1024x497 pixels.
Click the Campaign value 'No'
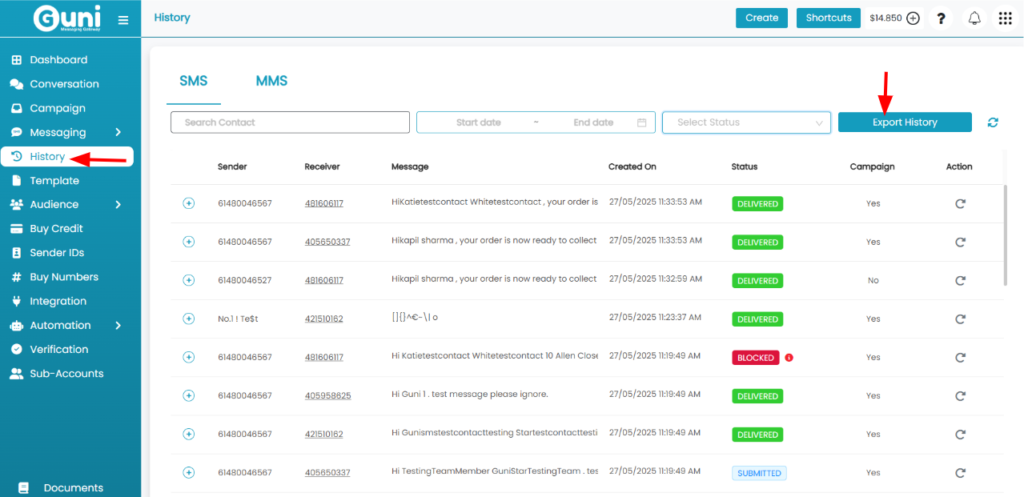click(873, 281)
